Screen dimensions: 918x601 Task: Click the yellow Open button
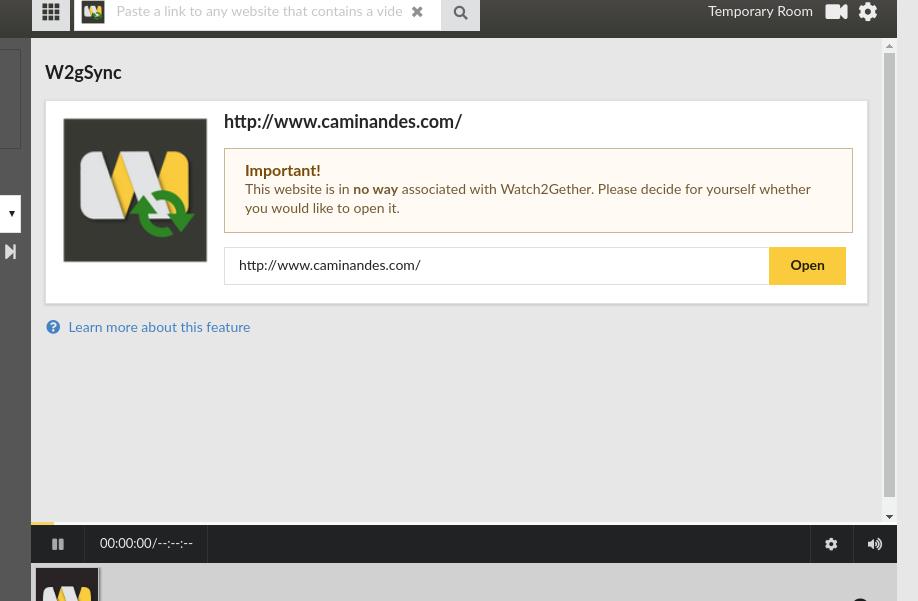[x=807, y=266]
